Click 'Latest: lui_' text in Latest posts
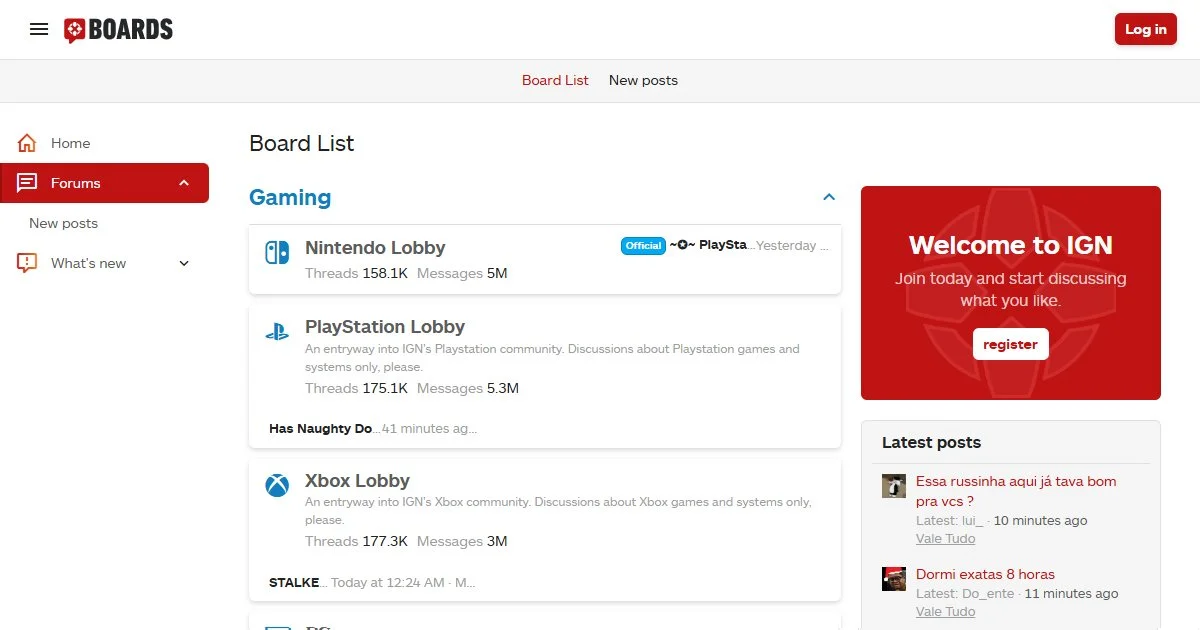The height and width of the screenshot is (630, 1200). (x=949, y=521)
